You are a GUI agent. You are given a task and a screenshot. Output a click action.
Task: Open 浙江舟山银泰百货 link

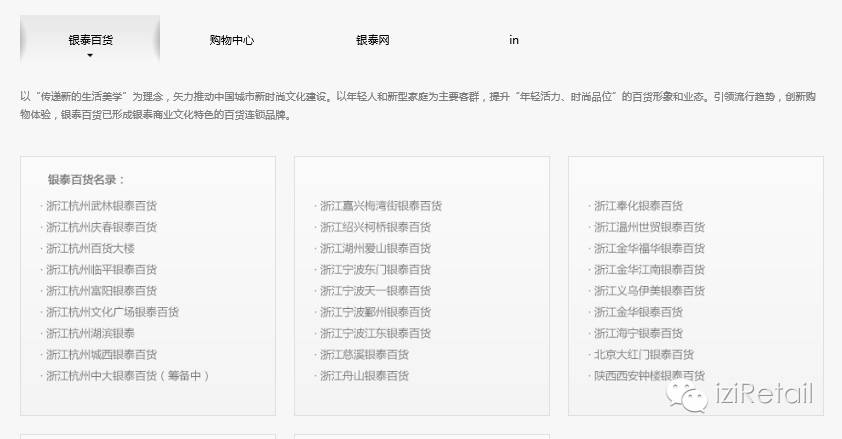point(365,376)
